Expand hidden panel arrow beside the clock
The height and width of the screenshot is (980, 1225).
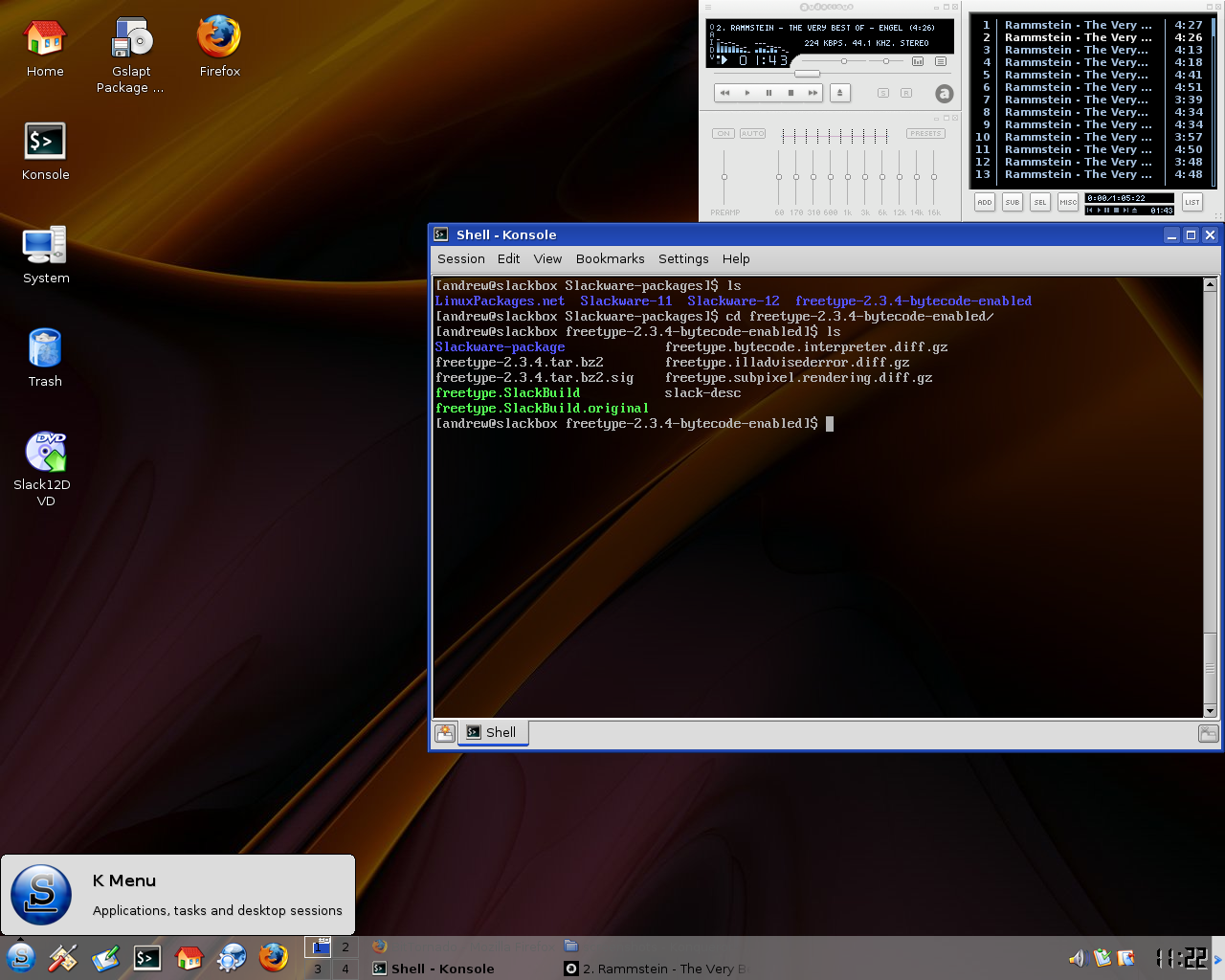1218,958
